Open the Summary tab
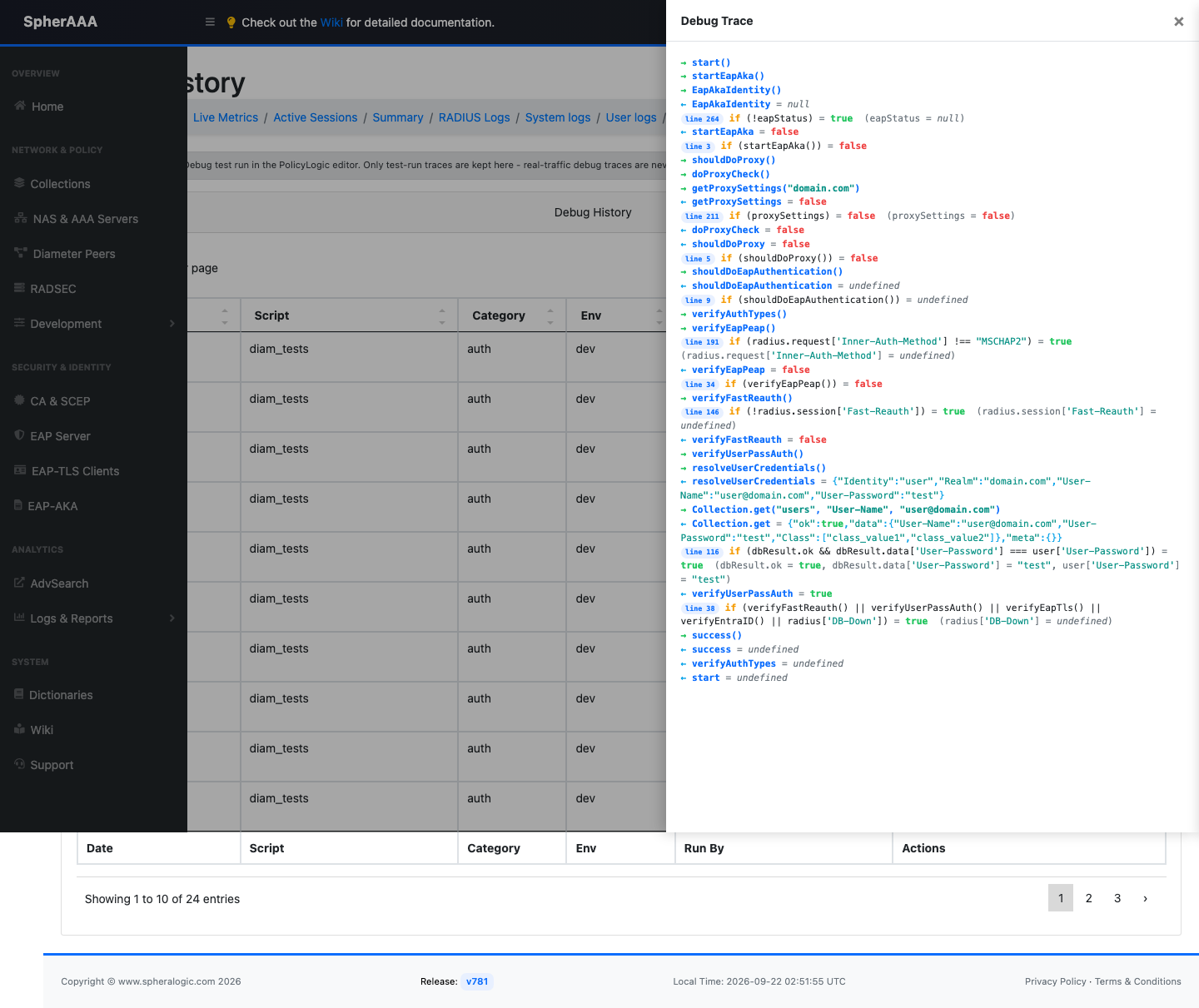Image resolution: width=1199 pixels, height=1008 pixels. click(398, 117)
